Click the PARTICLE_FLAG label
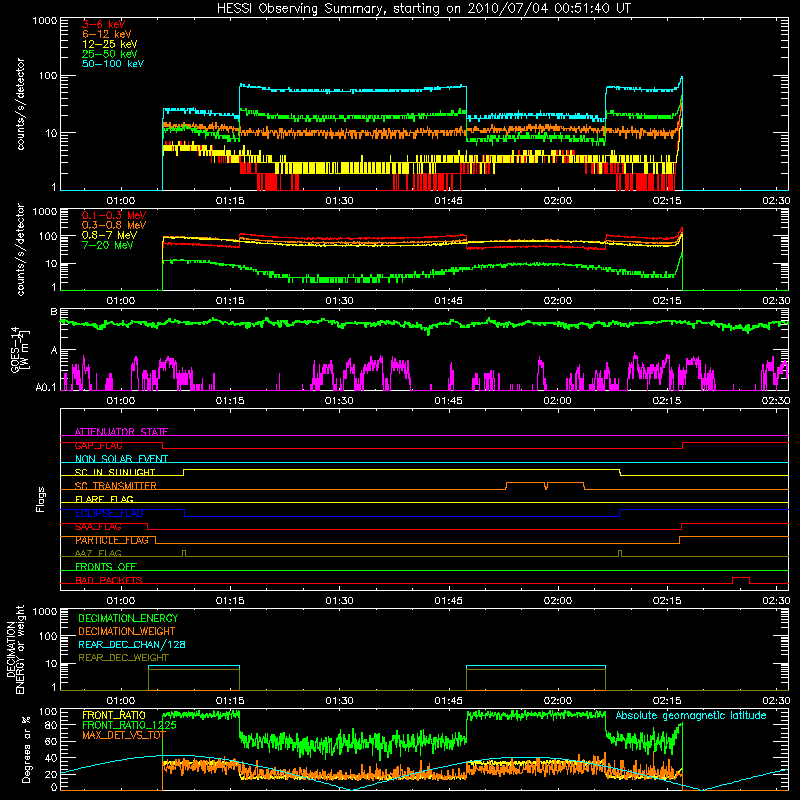 coord(112,540)
